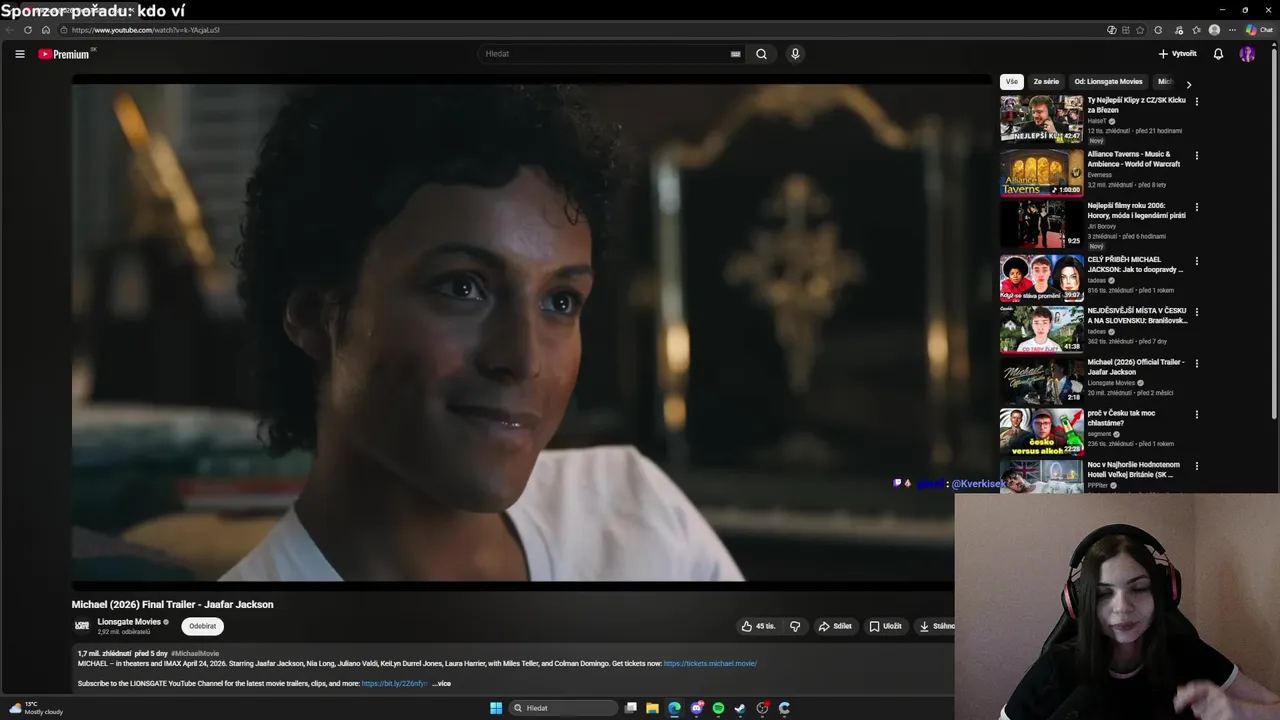Click the taskbar Hledat search box
The image size is (1280, 720).
click(x=563, y=708)
